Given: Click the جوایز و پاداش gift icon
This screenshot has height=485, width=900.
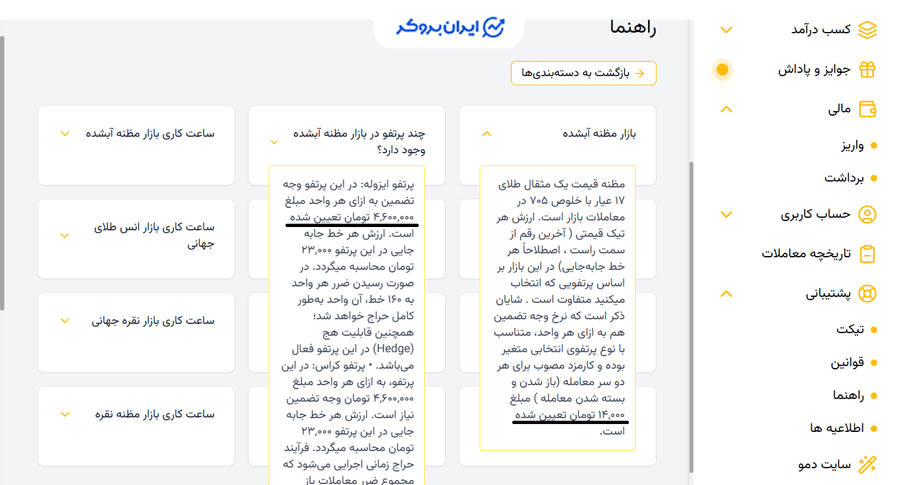Looking at the screenshot, I should 867,69.
